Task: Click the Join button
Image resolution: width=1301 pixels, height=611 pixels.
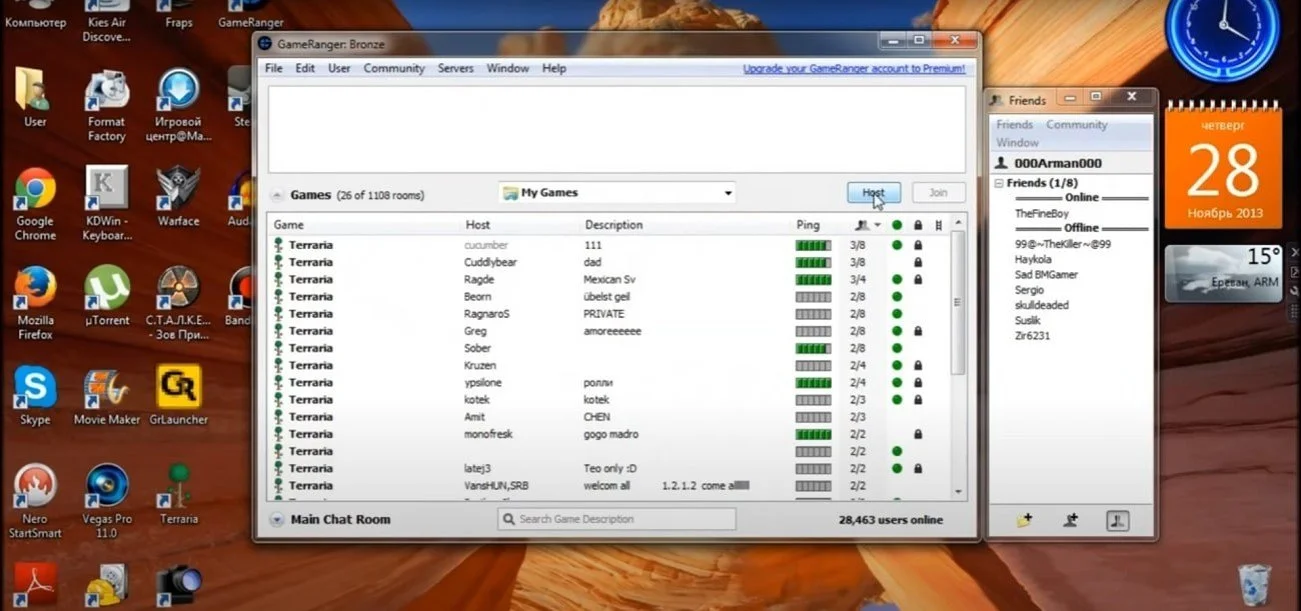Action: pyautogui.click(x=939, y=193)
